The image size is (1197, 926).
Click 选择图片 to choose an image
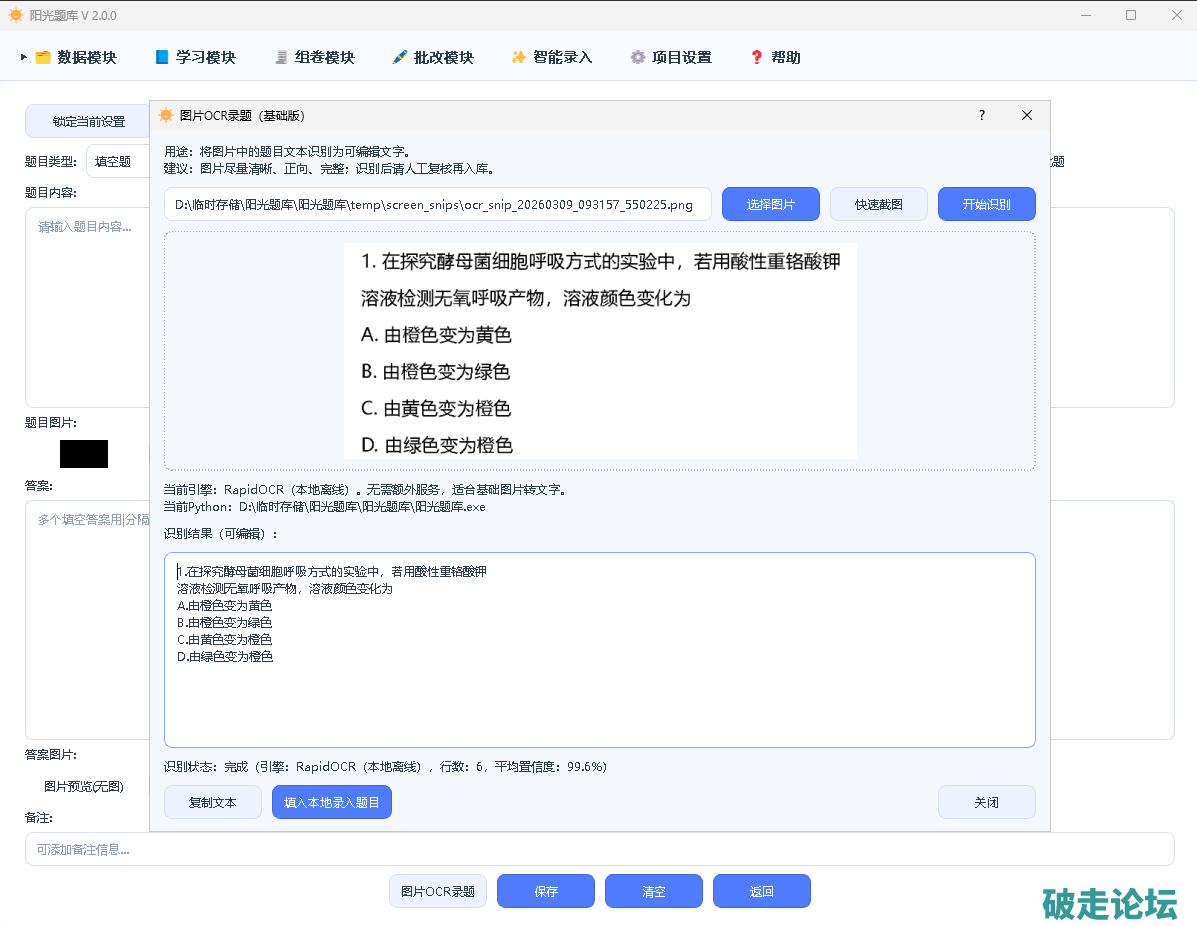pos(771,204)
